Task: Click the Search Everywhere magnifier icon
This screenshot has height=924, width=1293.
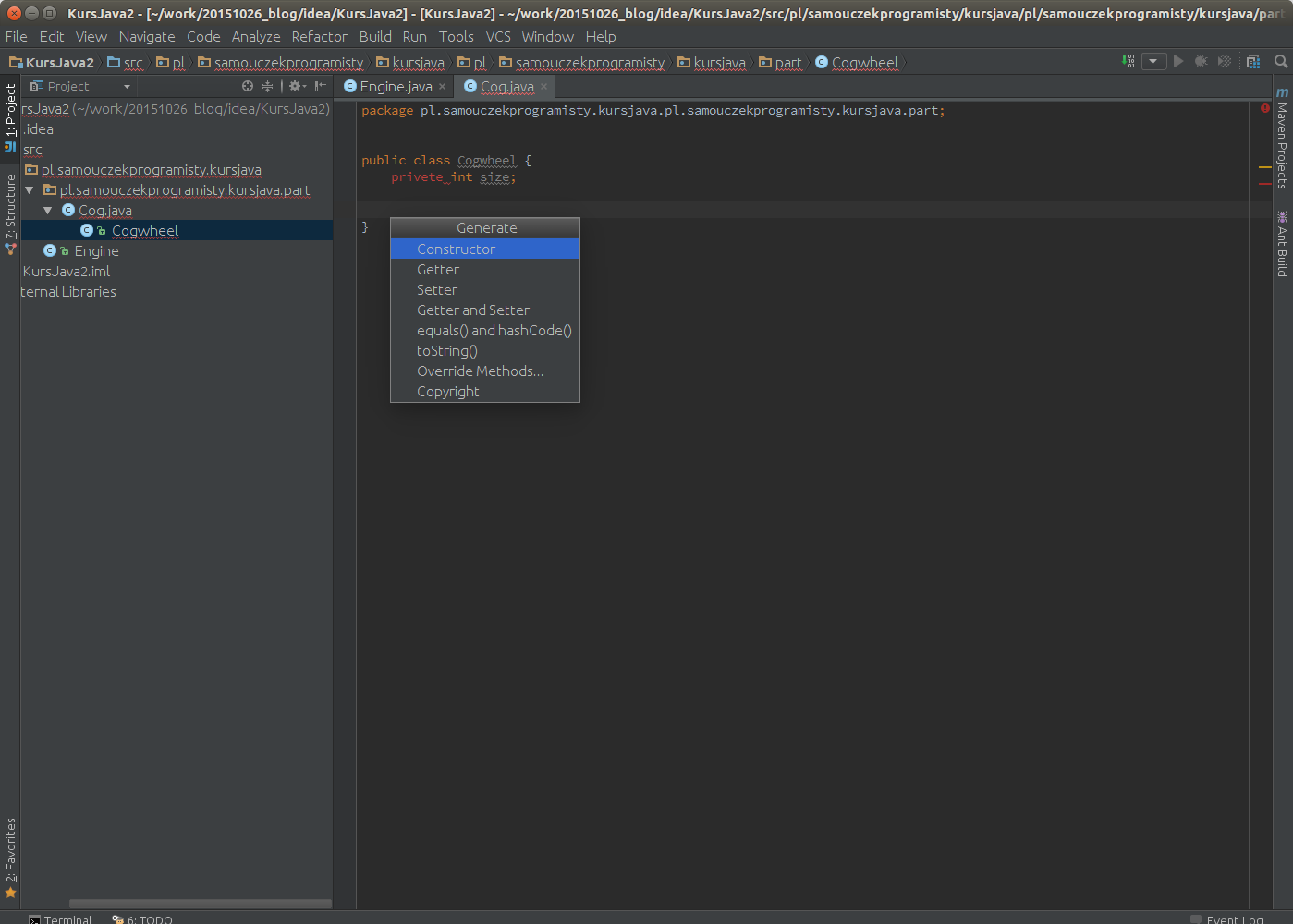Action: click(1281, 61)
